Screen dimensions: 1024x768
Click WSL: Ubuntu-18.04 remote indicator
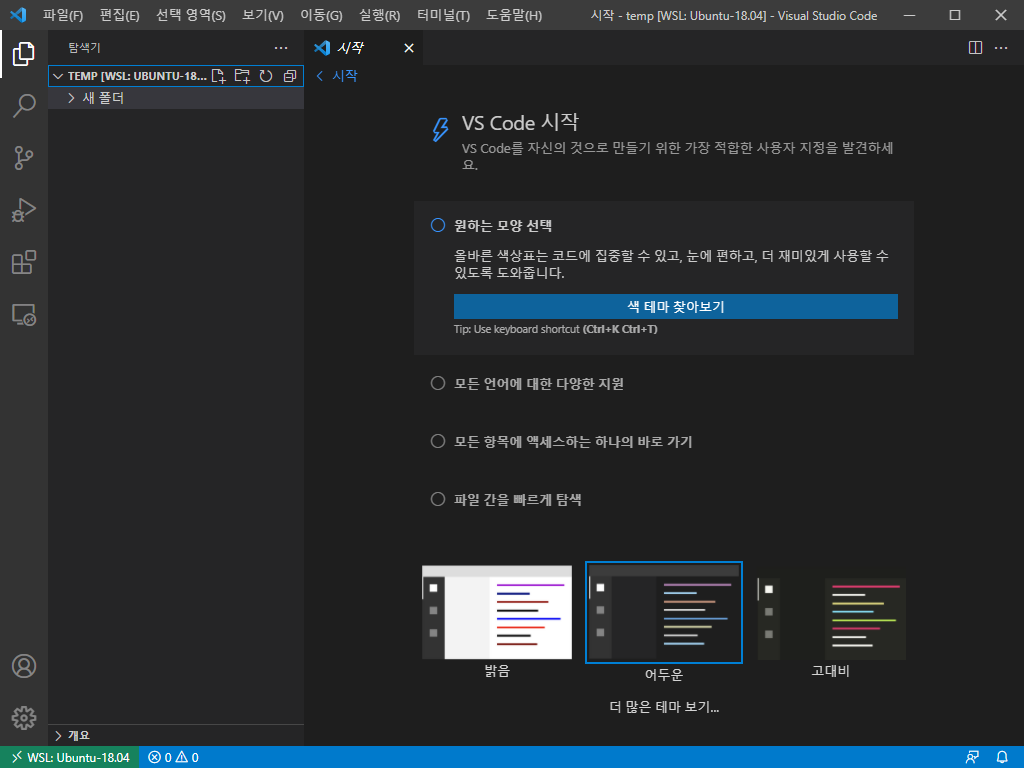69,758
